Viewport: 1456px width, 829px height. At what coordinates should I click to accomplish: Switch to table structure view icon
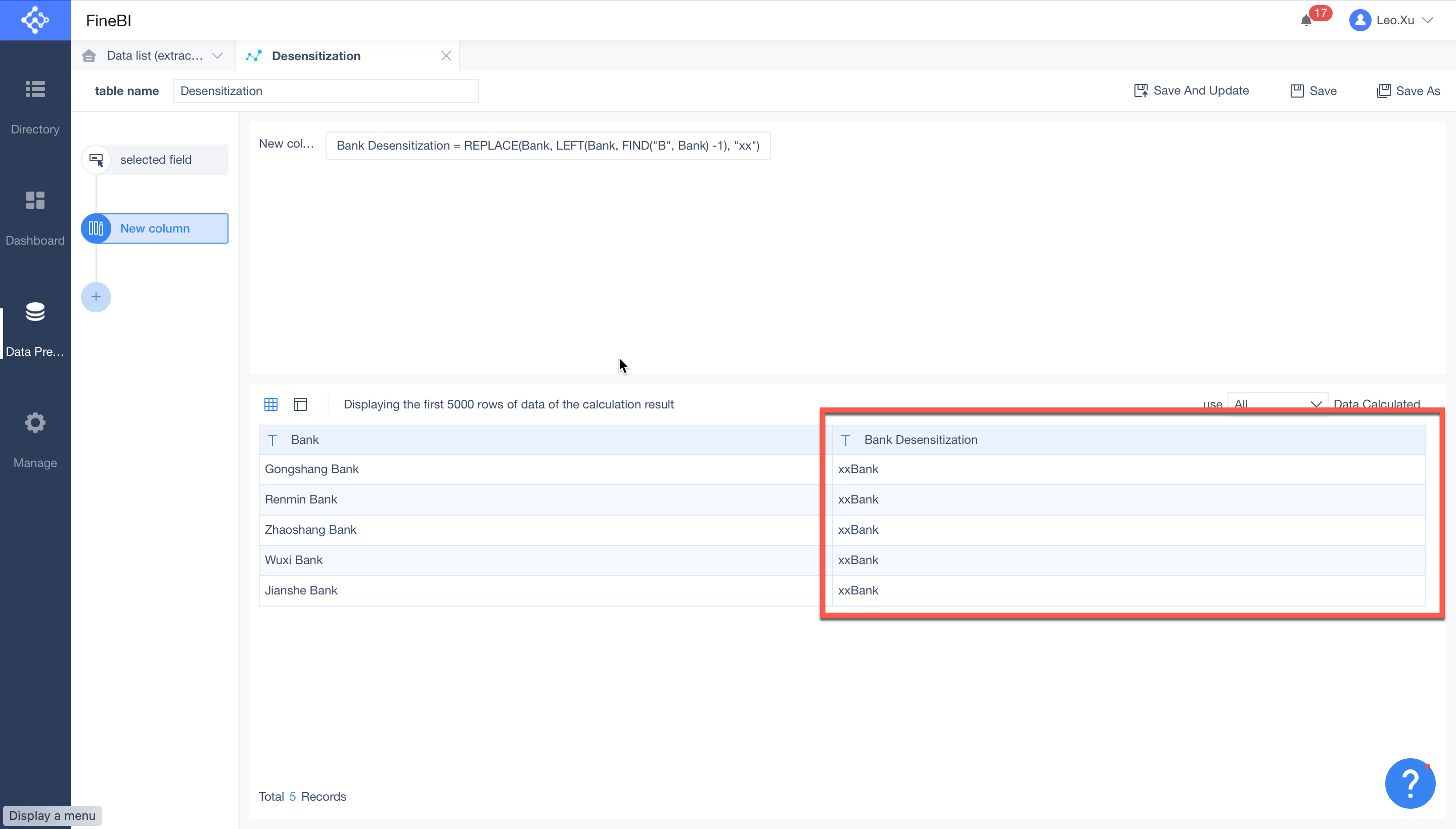point(300,404)
